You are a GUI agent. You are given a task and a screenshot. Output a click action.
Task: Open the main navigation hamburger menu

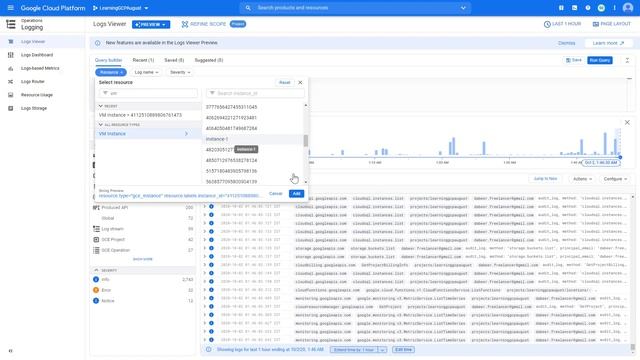pos(11,8)
